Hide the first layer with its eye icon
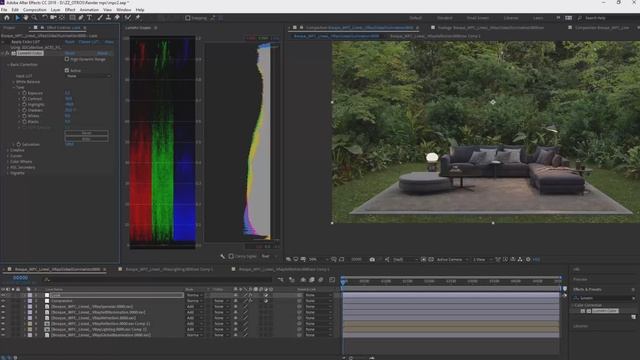The height and width of the screenshot is (360, 640). coord(3,295)
